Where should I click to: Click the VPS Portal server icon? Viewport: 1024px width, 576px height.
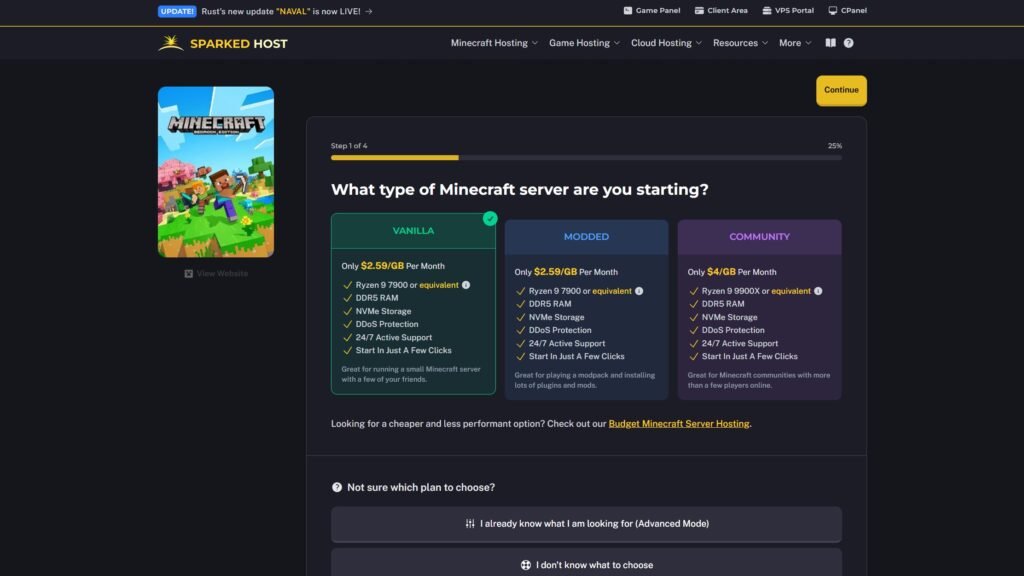[766, 11]
